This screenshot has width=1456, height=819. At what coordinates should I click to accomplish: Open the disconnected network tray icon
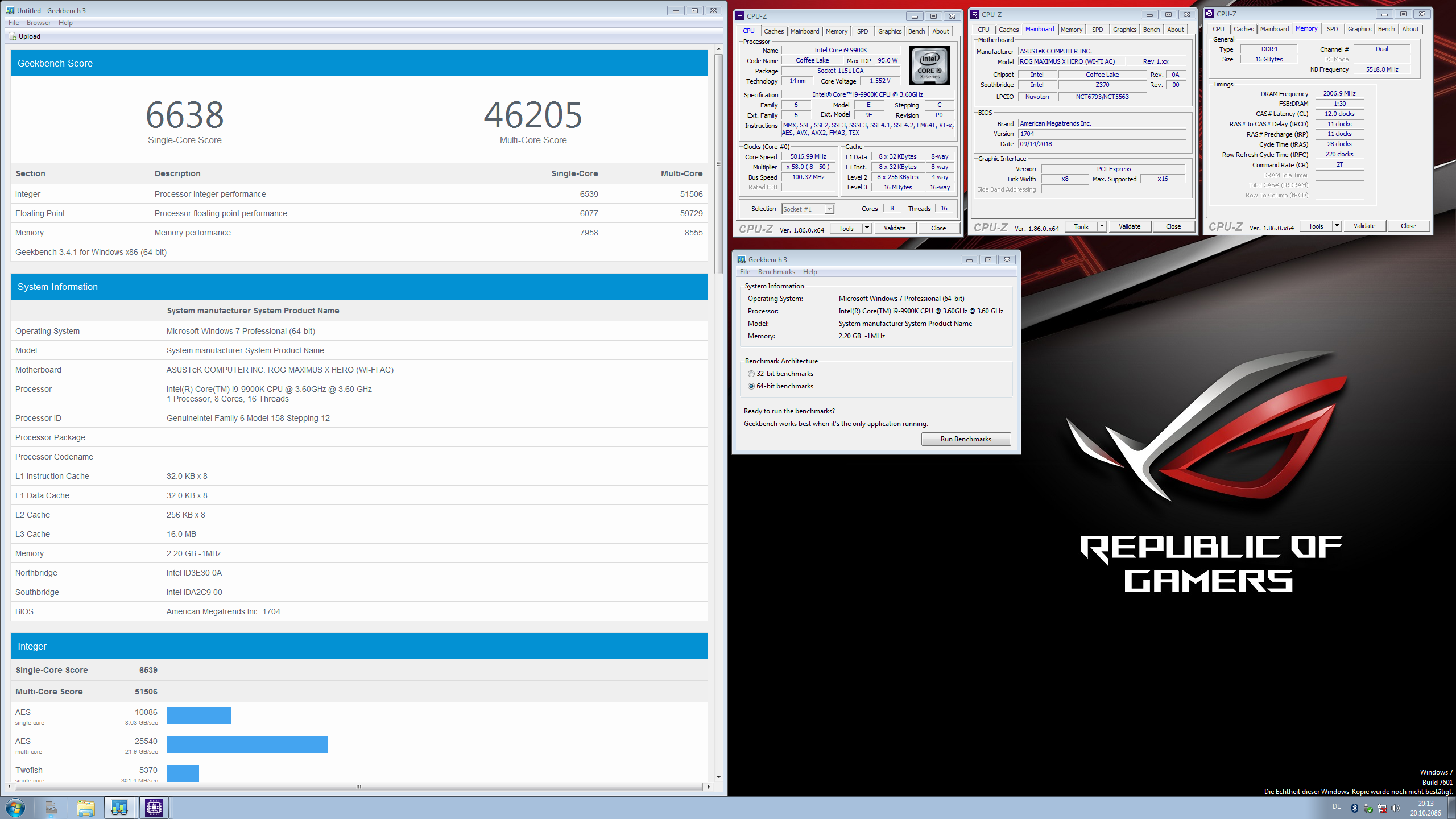[1382, 808]
